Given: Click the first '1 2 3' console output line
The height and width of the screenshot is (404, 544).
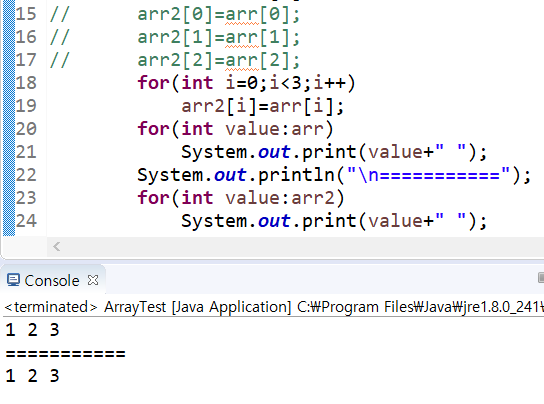Looking at the screenshot, I should click(32, 330).
